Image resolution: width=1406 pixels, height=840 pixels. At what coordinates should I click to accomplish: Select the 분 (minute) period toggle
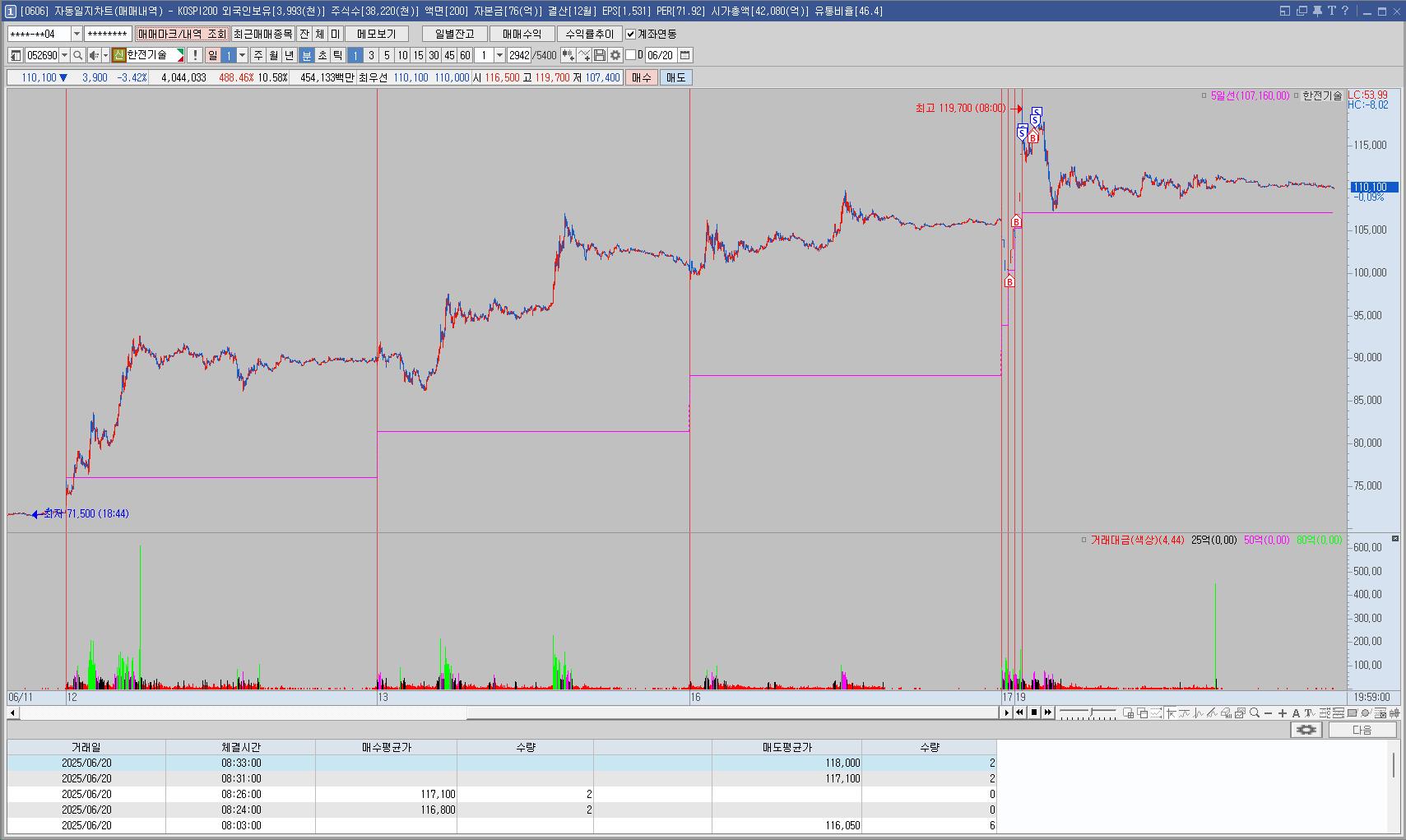307,55
